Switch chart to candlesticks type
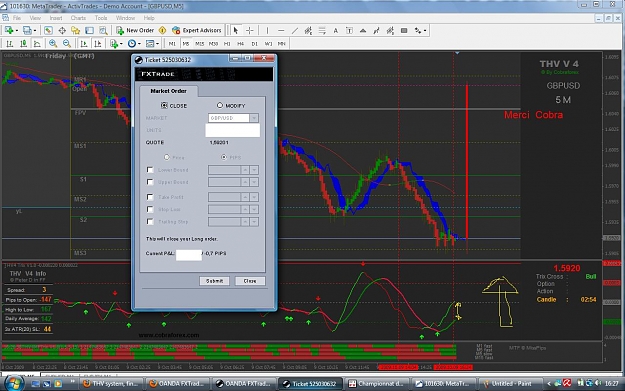Screen dimensions: 625x391 click(24, 43)
